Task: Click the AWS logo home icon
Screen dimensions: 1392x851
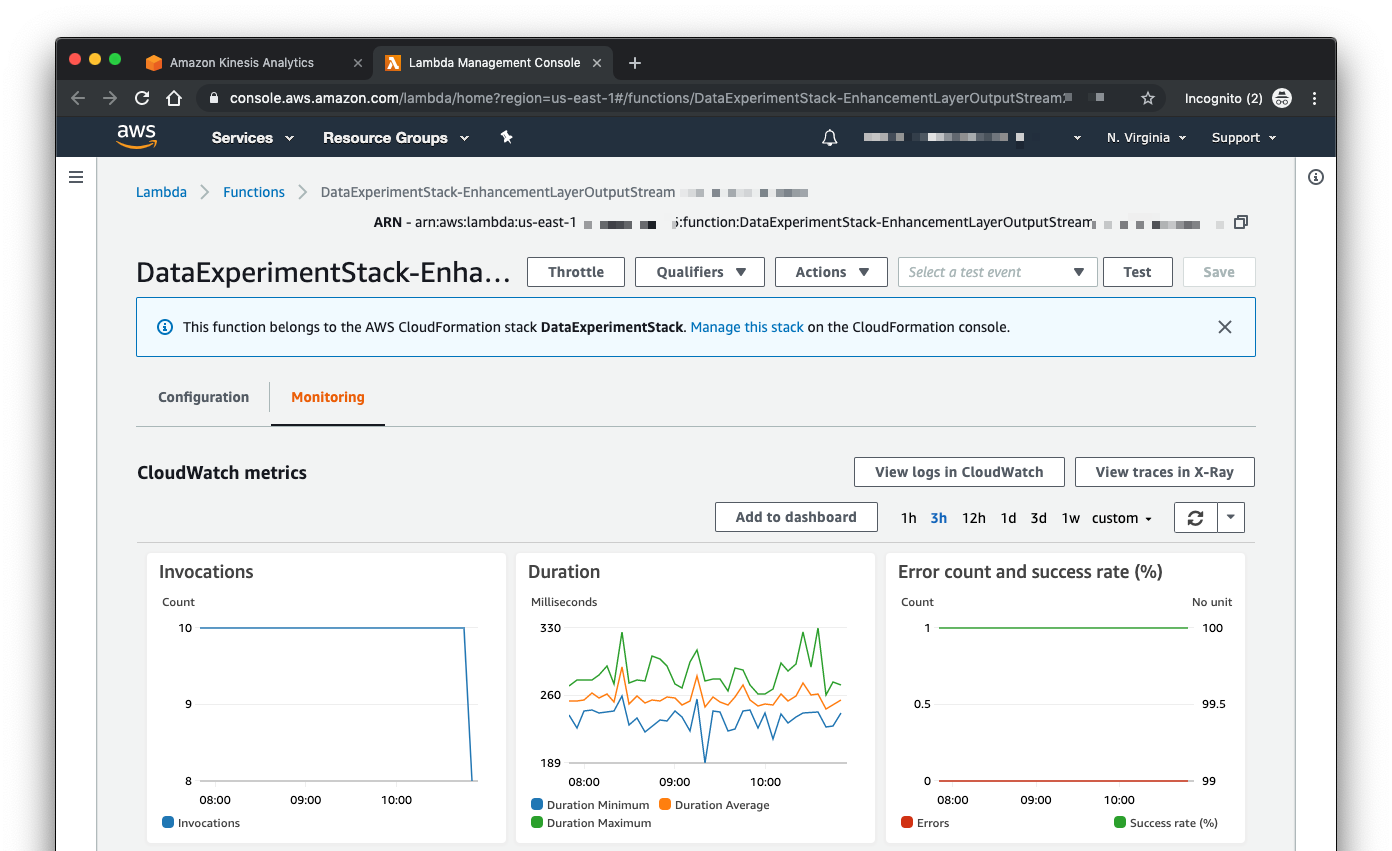Action: click(x=137, y=137)
